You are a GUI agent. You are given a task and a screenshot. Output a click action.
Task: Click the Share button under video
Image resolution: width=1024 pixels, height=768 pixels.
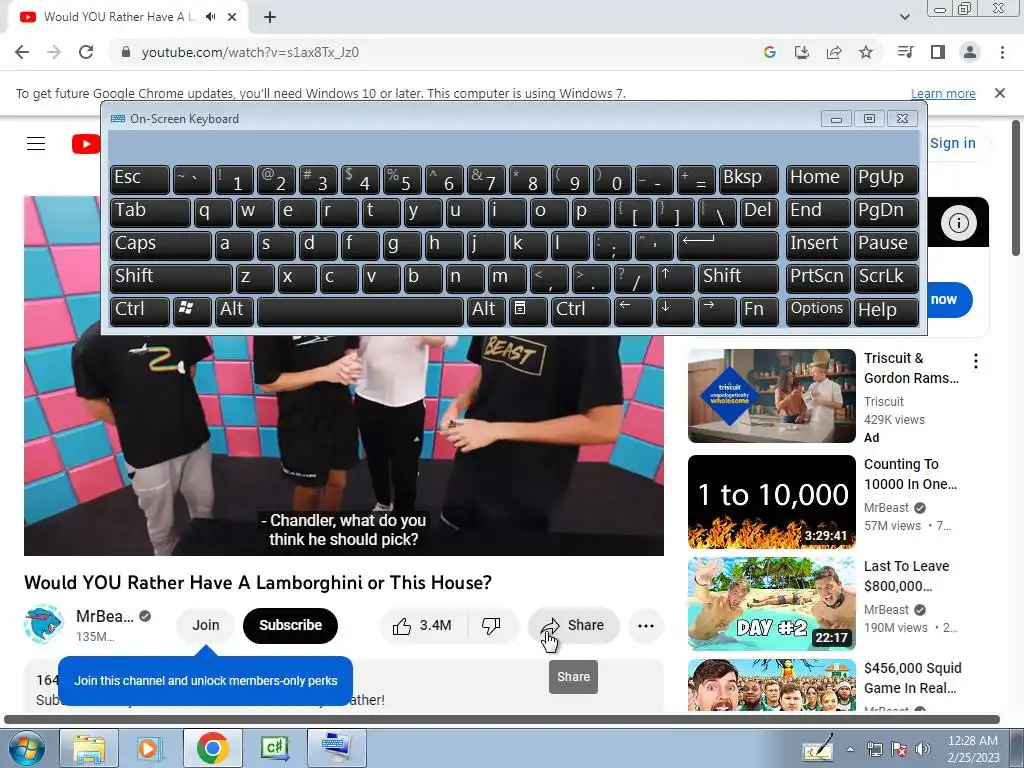tap(573, 626)
